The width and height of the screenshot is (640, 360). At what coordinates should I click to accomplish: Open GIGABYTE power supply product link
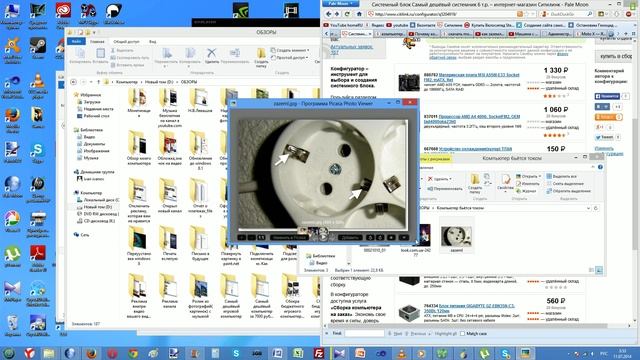coord(469,308)
